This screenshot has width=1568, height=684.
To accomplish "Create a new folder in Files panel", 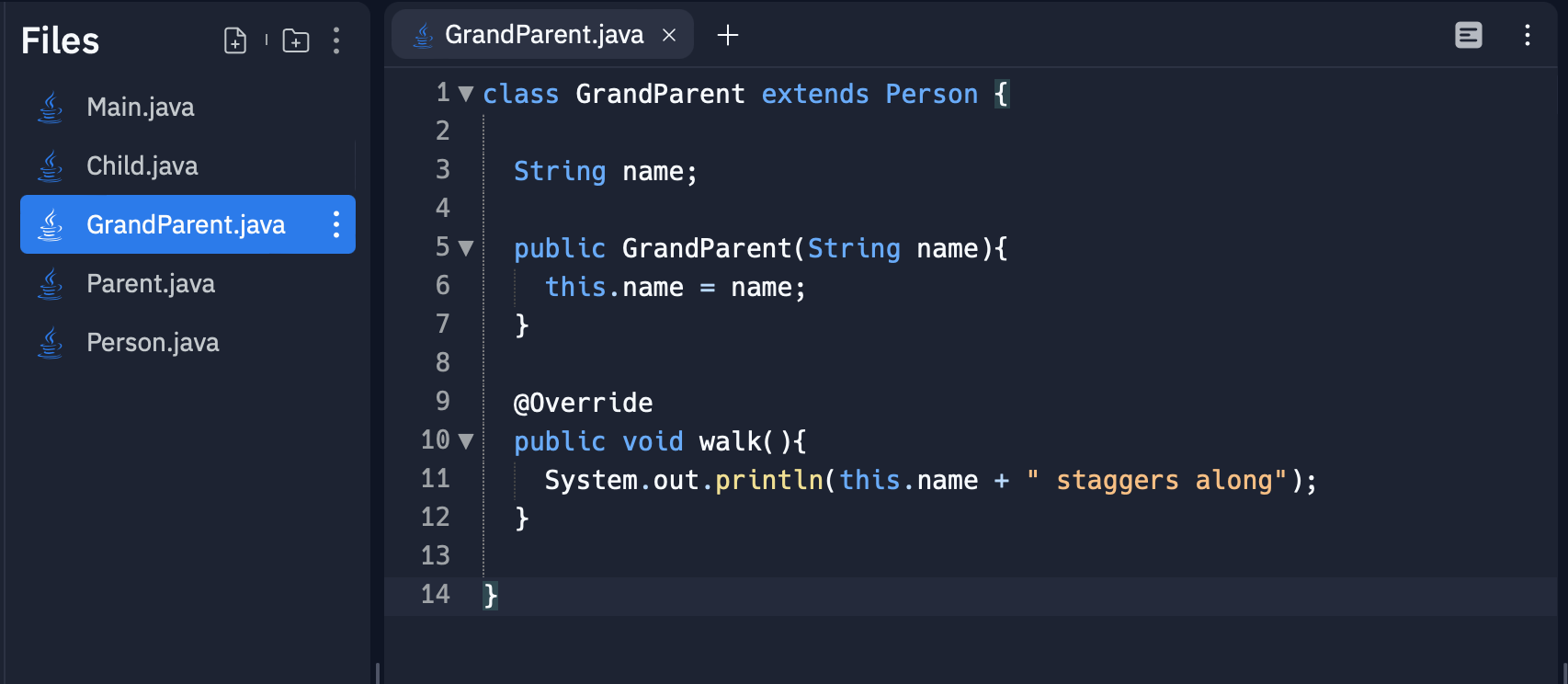I will [x=296, y=40].
